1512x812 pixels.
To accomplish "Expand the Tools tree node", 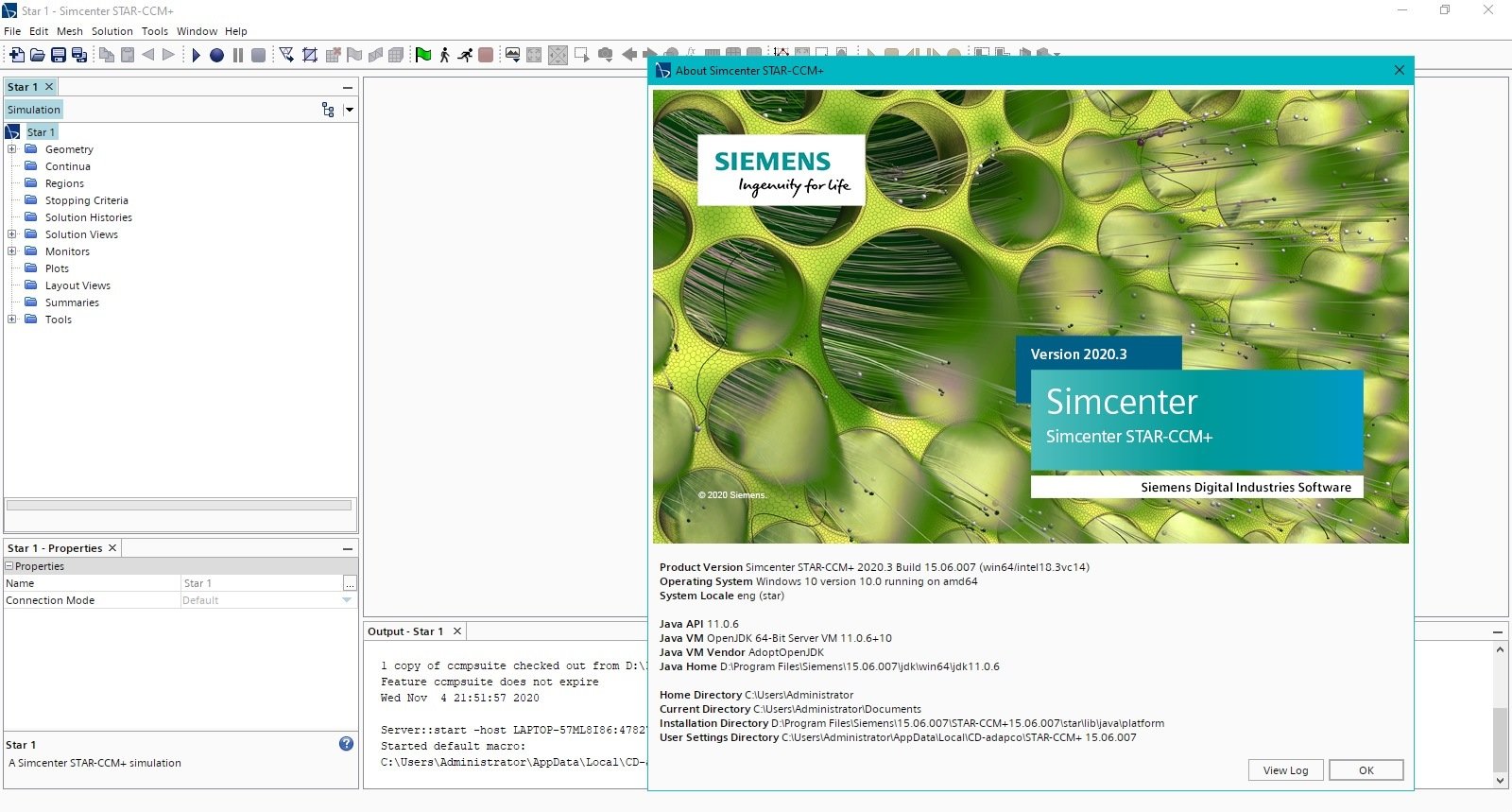I will pyautogui.click(x=12, y=319).
